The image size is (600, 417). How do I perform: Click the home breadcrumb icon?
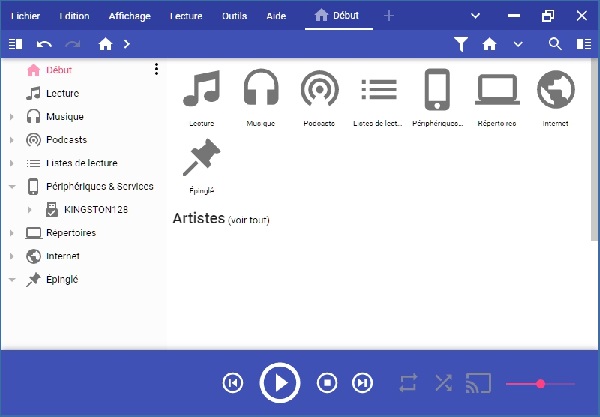(105, 44)
